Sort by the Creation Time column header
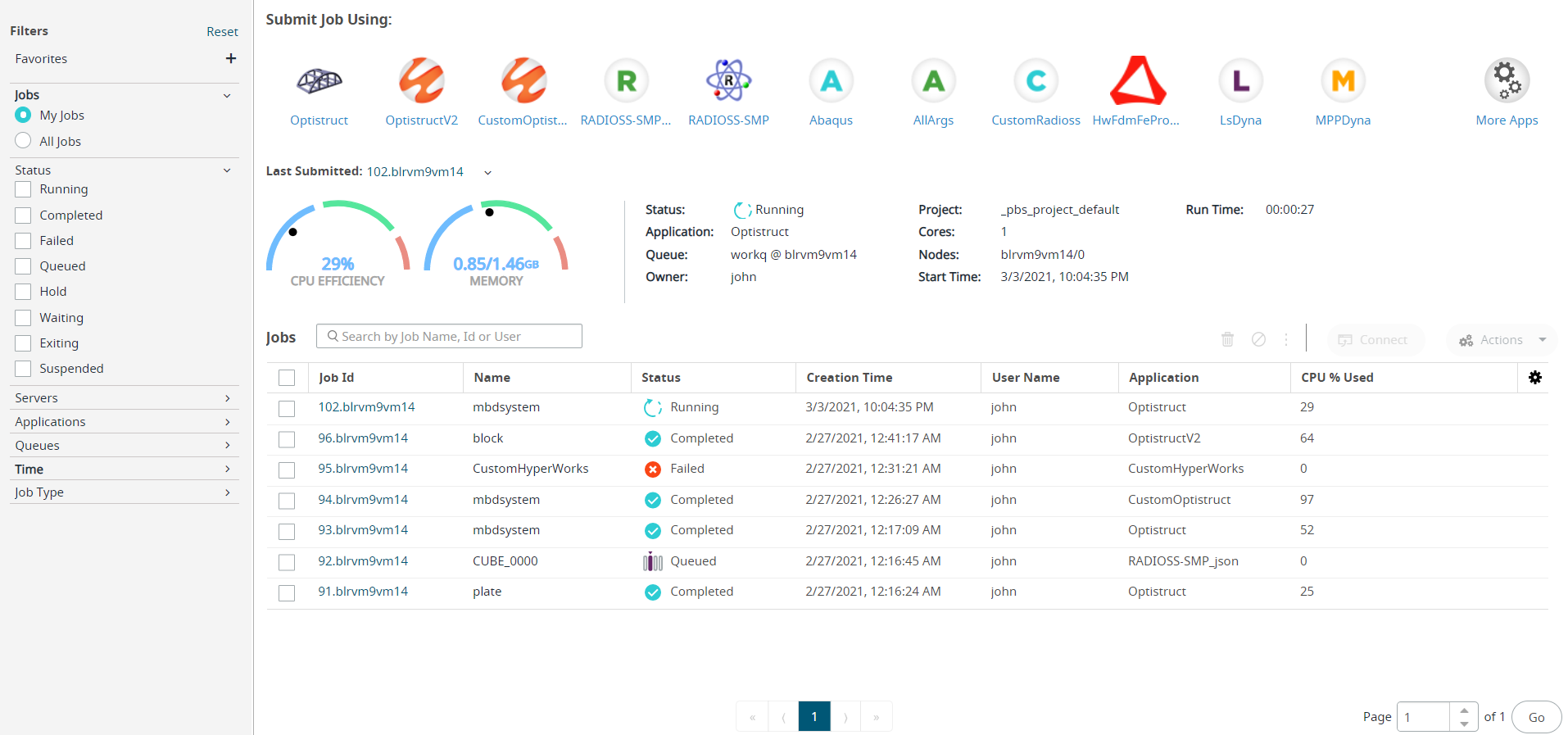Viewport: 1568px width, 735px height. click(x=849, y=378)
